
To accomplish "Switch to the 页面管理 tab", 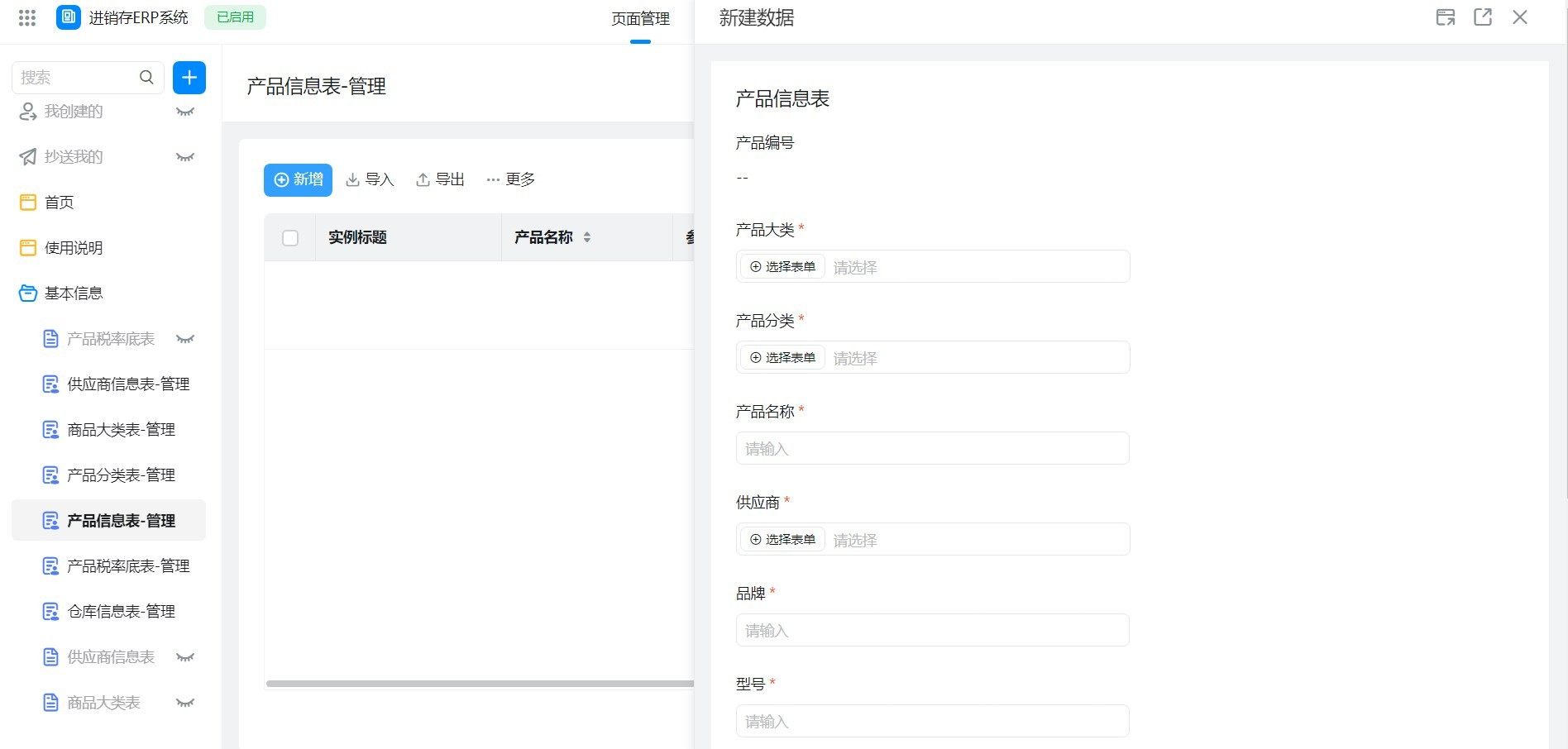I will tap(640, 19).
